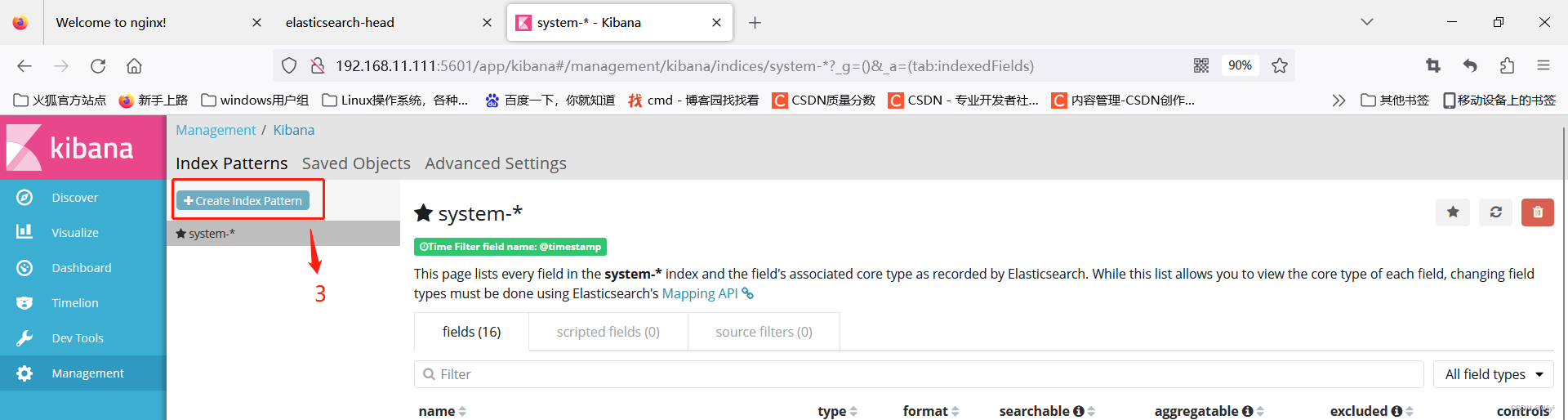Refresh the field list button
This screenshot has height=420, width=1568.
[x=1495, y=212]
